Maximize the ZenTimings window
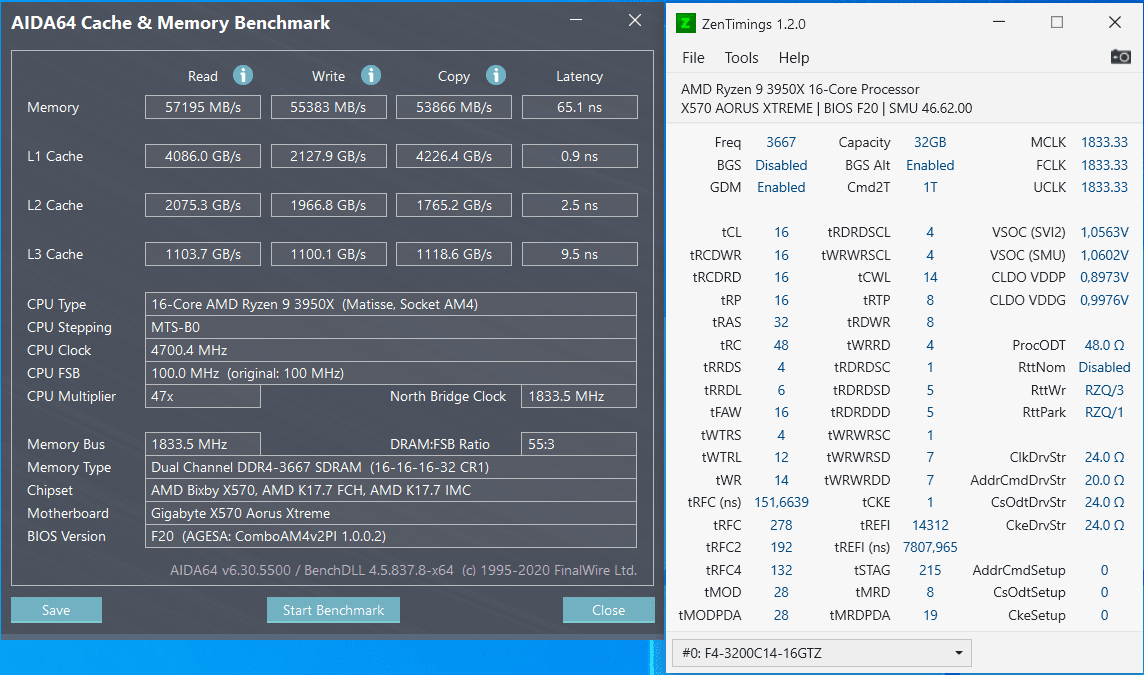Viewport: 1144px width, 675px height. point(1056,23)
